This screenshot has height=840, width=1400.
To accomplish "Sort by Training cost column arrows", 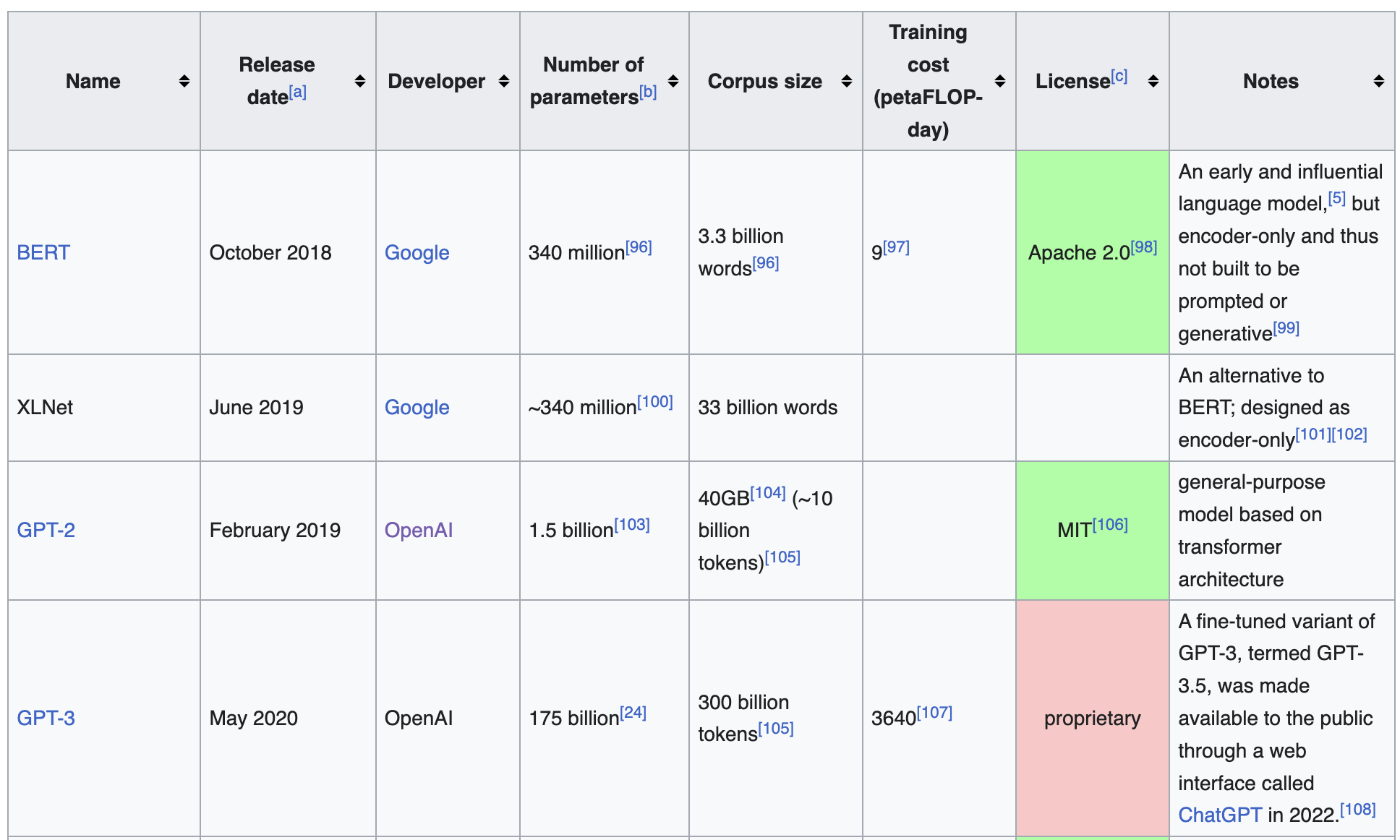I will click(1000, 81).
